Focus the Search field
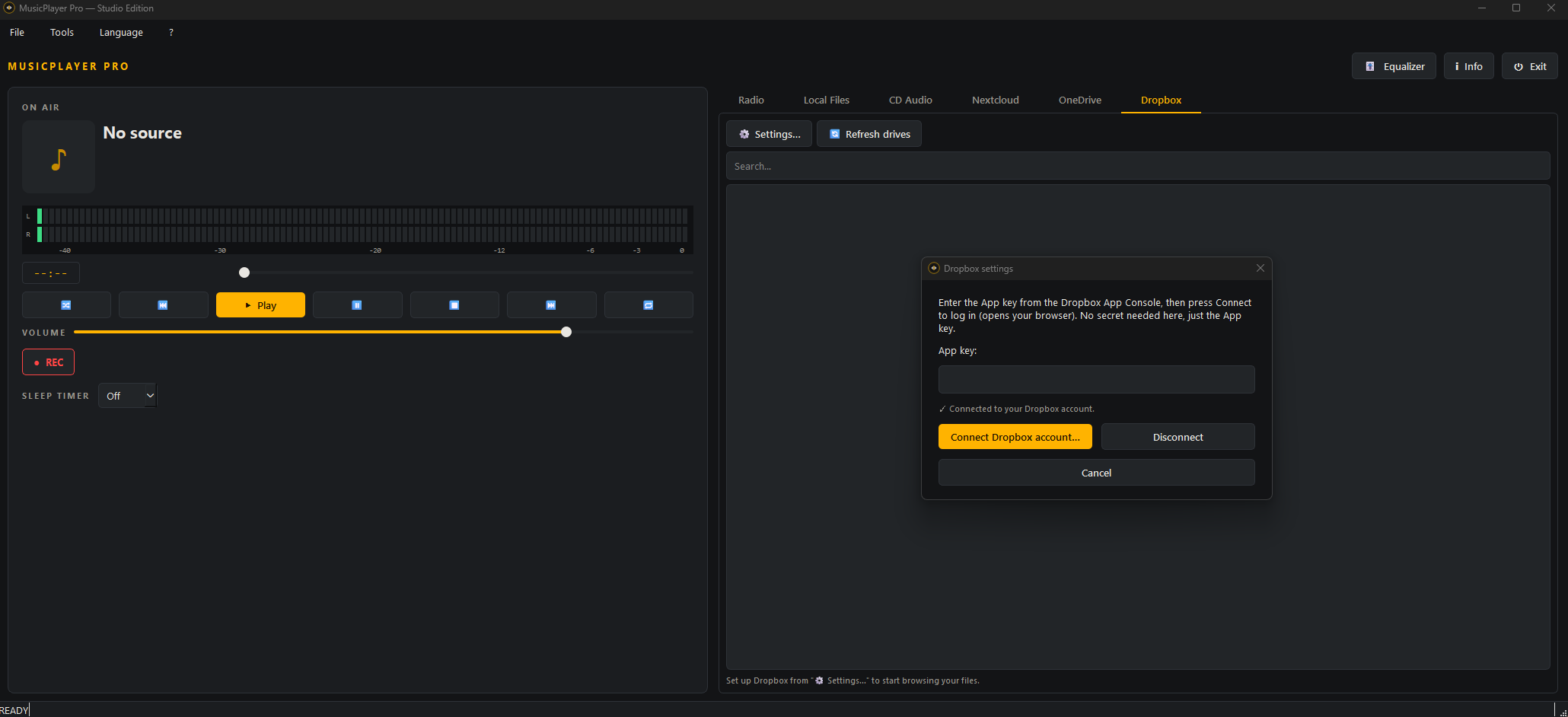Screen dimensions: 1568x717 coord(1138,166)
